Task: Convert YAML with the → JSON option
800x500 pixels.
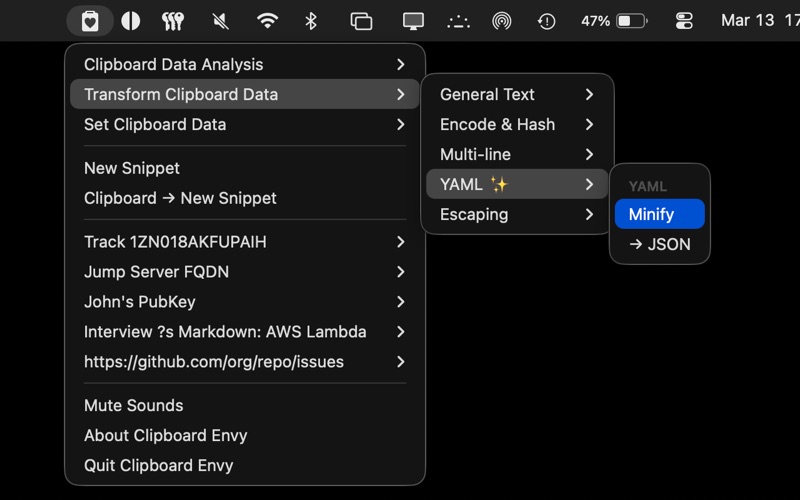Action: [660, 244]
